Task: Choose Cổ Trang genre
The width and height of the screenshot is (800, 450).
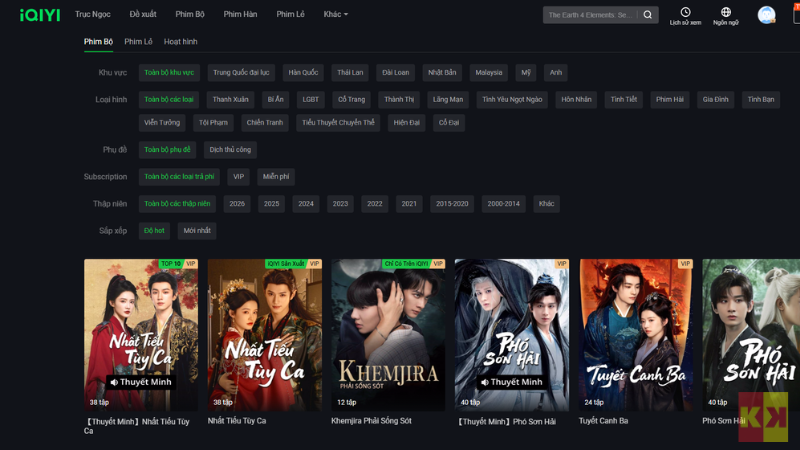Action: click(x=352, y=99)
